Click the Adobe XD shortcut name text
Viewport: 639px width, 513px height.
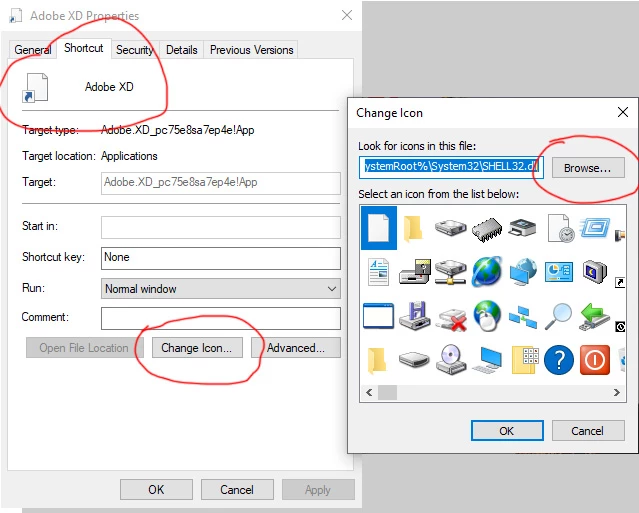tap(109, 87)
